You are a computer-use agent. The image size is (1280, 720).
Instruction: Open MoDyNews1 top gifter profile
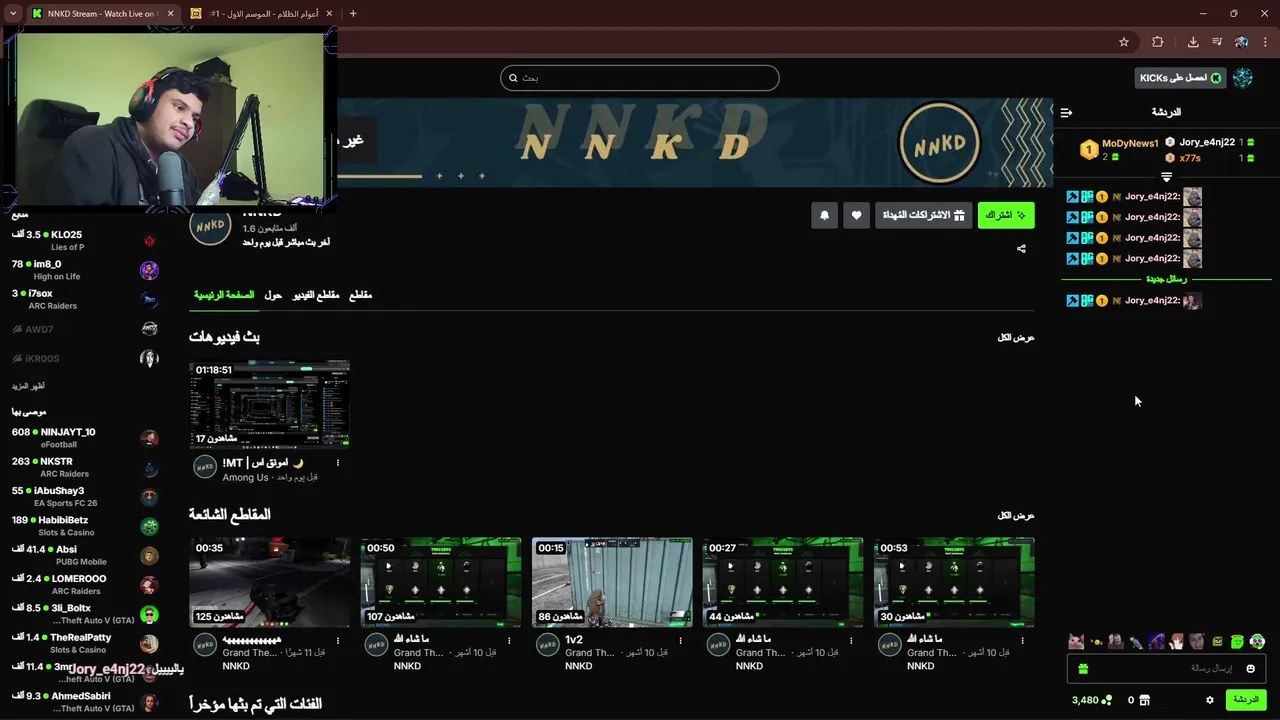pos(1130,143)
